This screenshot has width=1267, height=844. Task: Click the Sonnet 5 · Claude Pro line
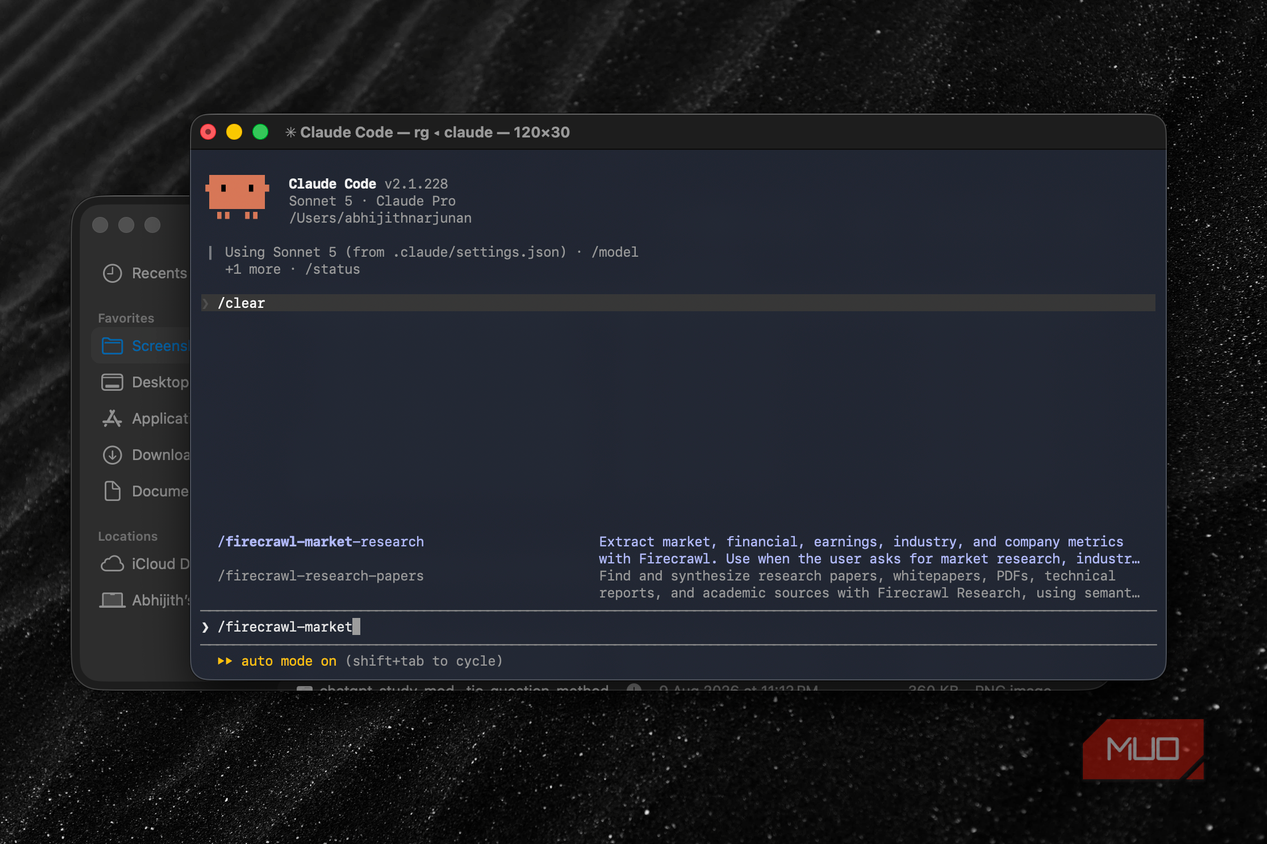click(372, 201)
